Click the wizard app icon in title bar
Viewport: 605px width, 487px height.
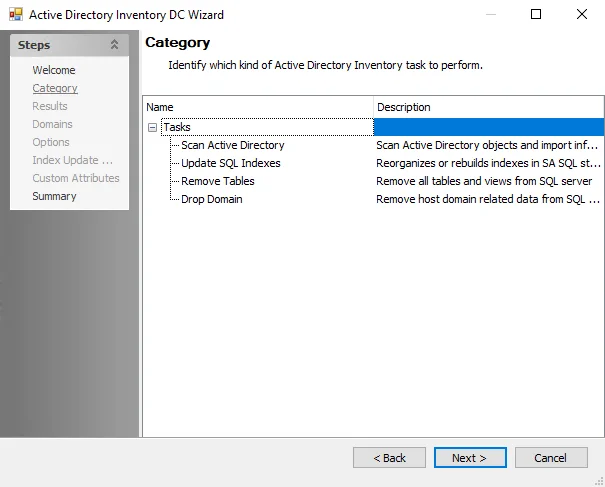[x=16, y=15]
